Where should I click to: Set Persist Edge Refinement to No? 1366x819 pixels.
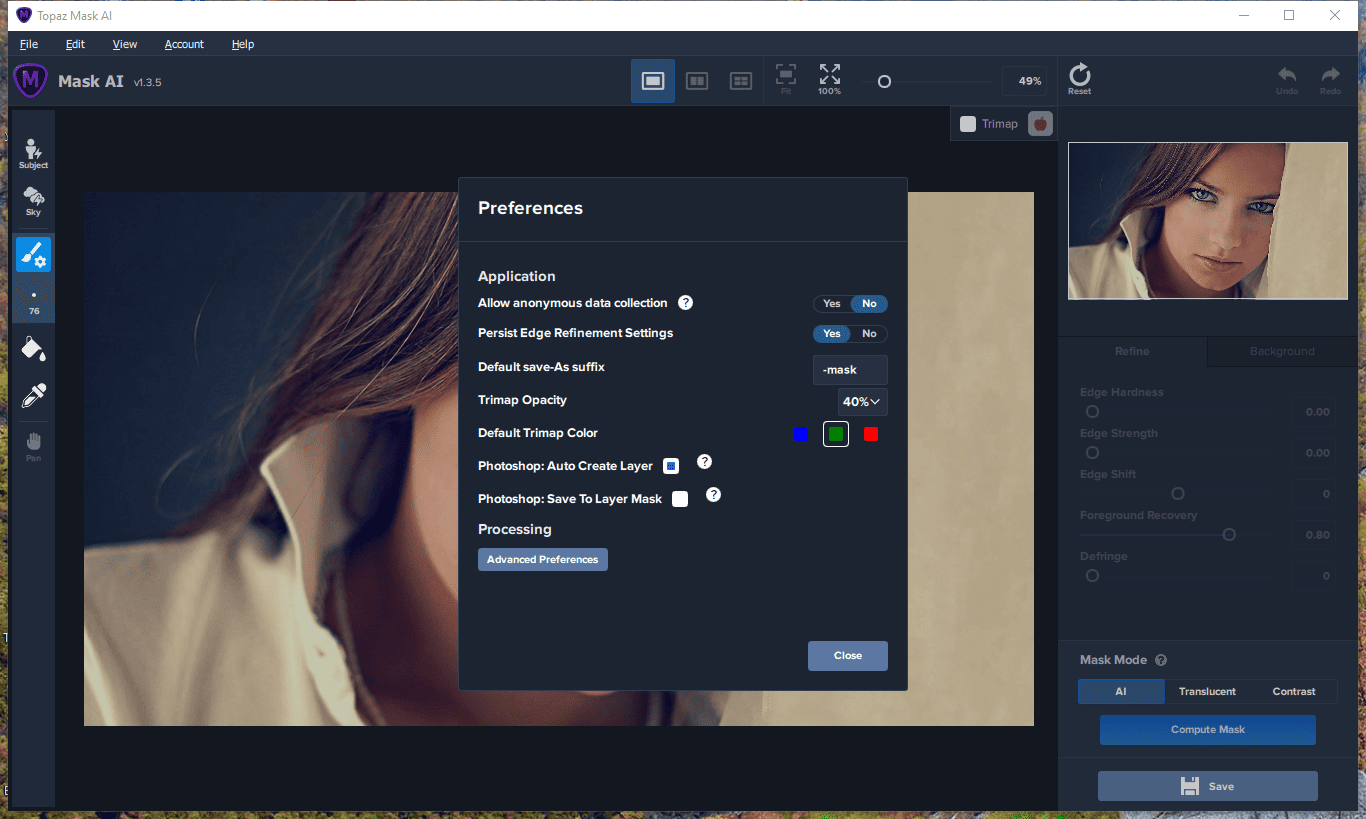click(869, 333)
